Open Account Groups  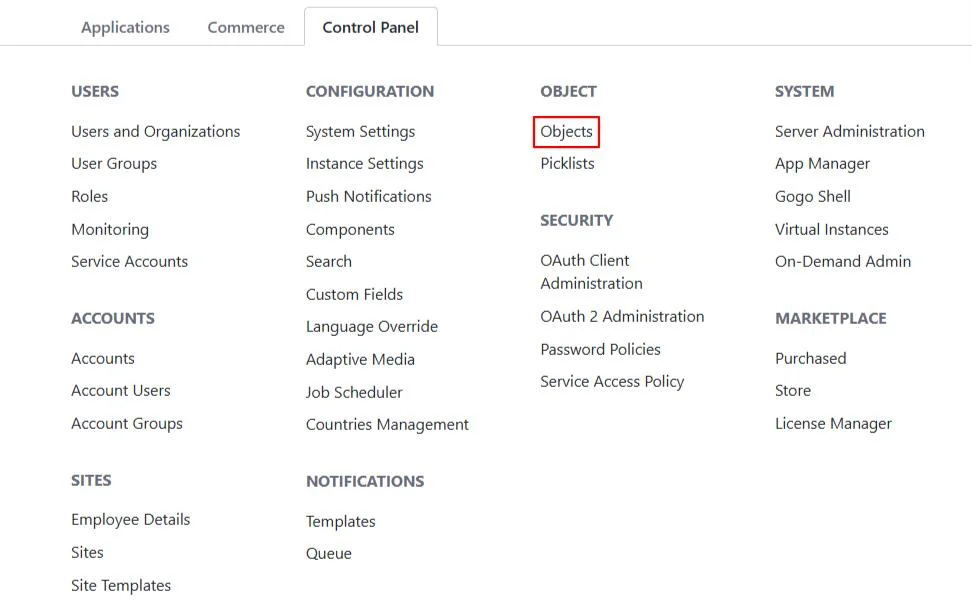[126, 423]
